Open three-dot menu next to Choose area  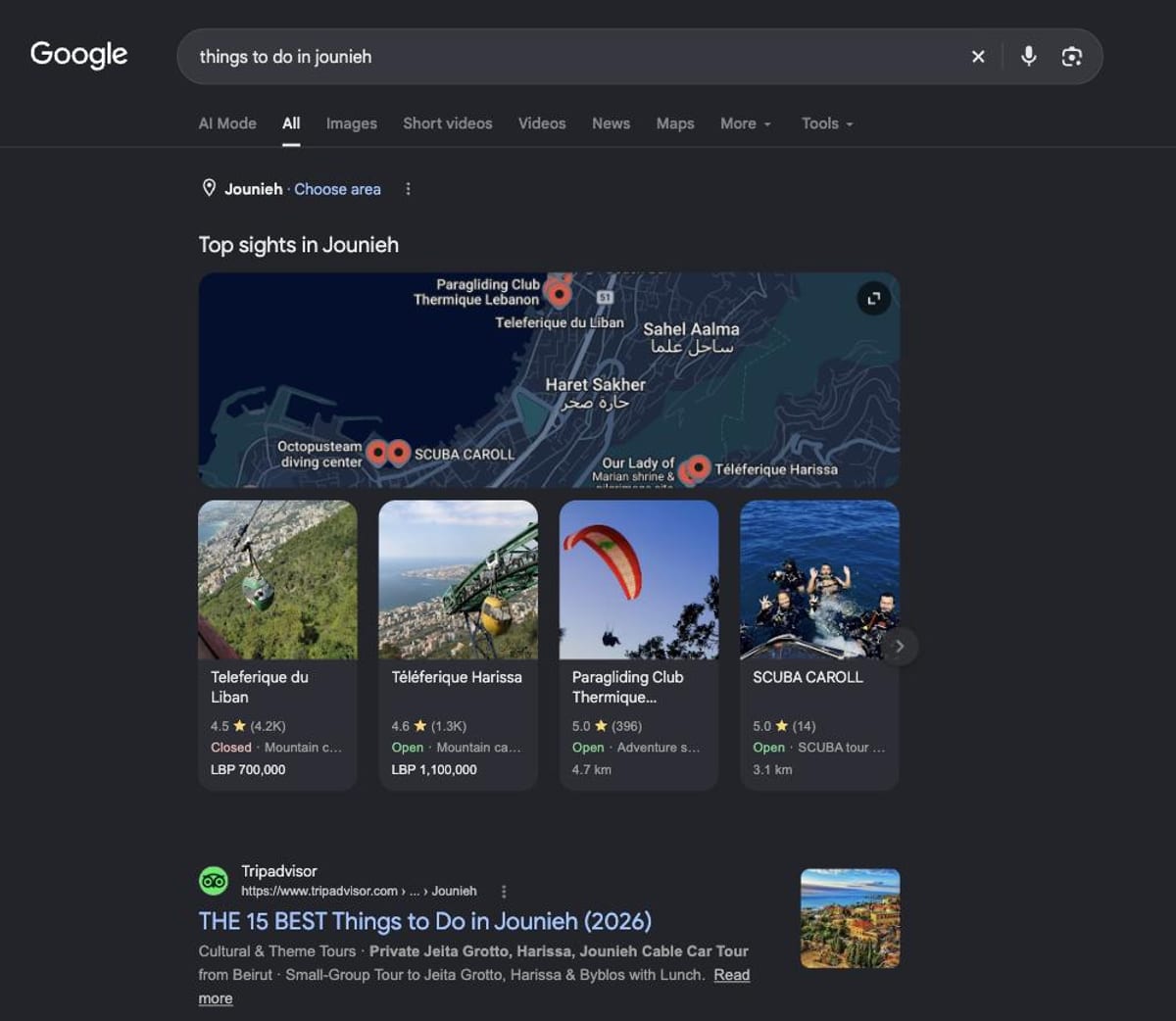[x=409, y=189]
